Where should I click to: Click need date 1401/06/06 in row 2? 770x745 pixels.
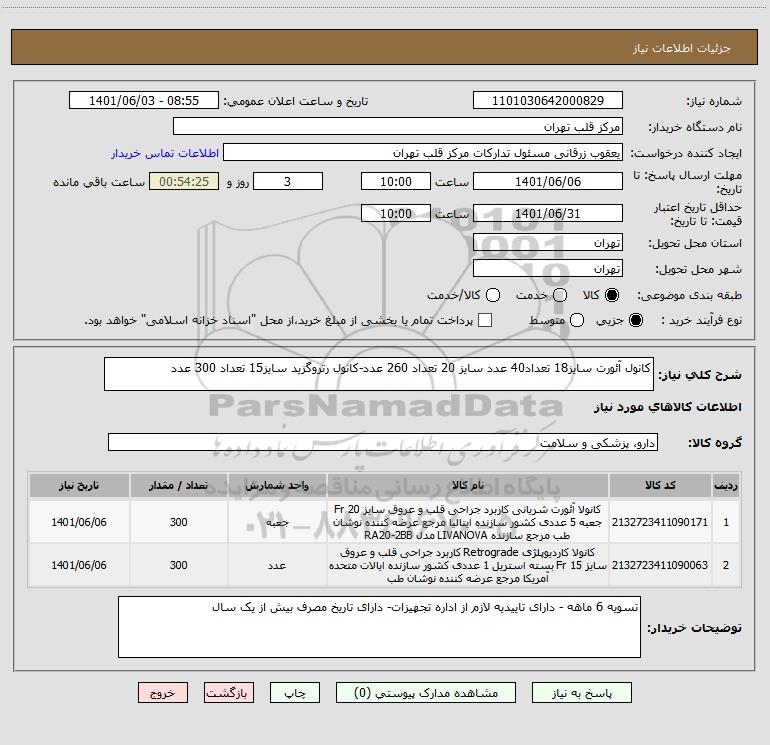79,565
